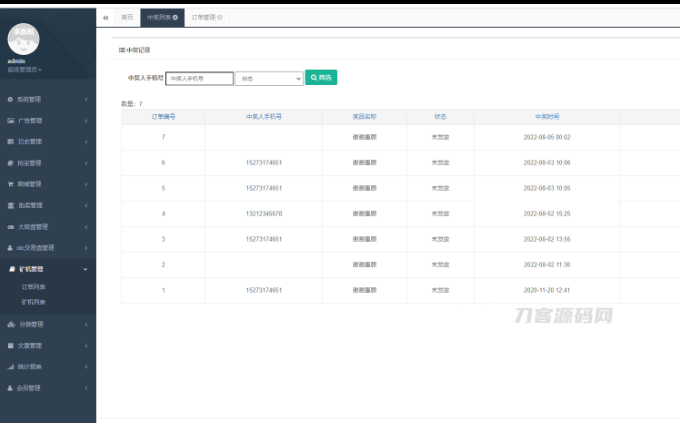Viewport: 680px width, 423px height.
Task: Collapse 矿机管理 using its down chevron
Action: click(x=85, y=269)
